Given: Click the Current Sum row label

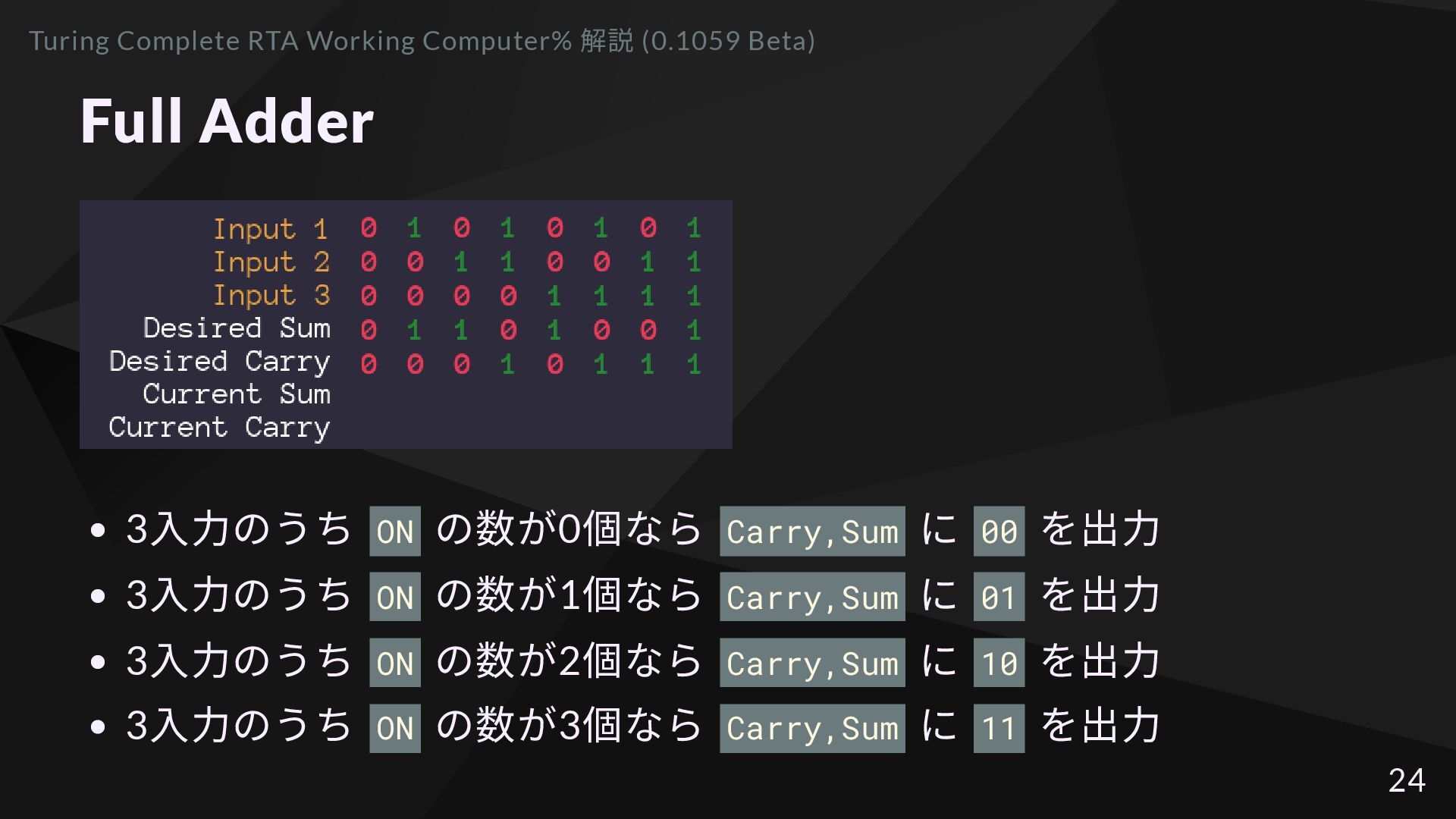Looking at the screenshot, I should coord(237,394).
